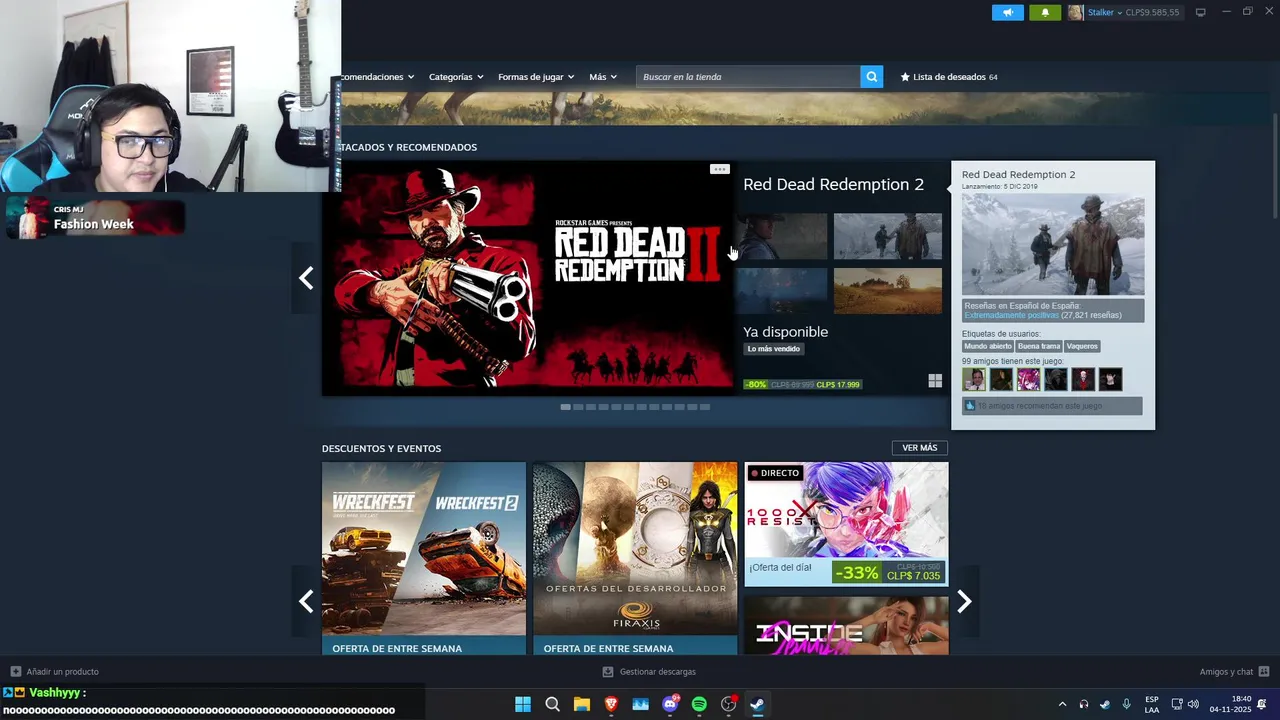Open Discord from the taskbar
The image size is (1280, 720).
point(670,704)
